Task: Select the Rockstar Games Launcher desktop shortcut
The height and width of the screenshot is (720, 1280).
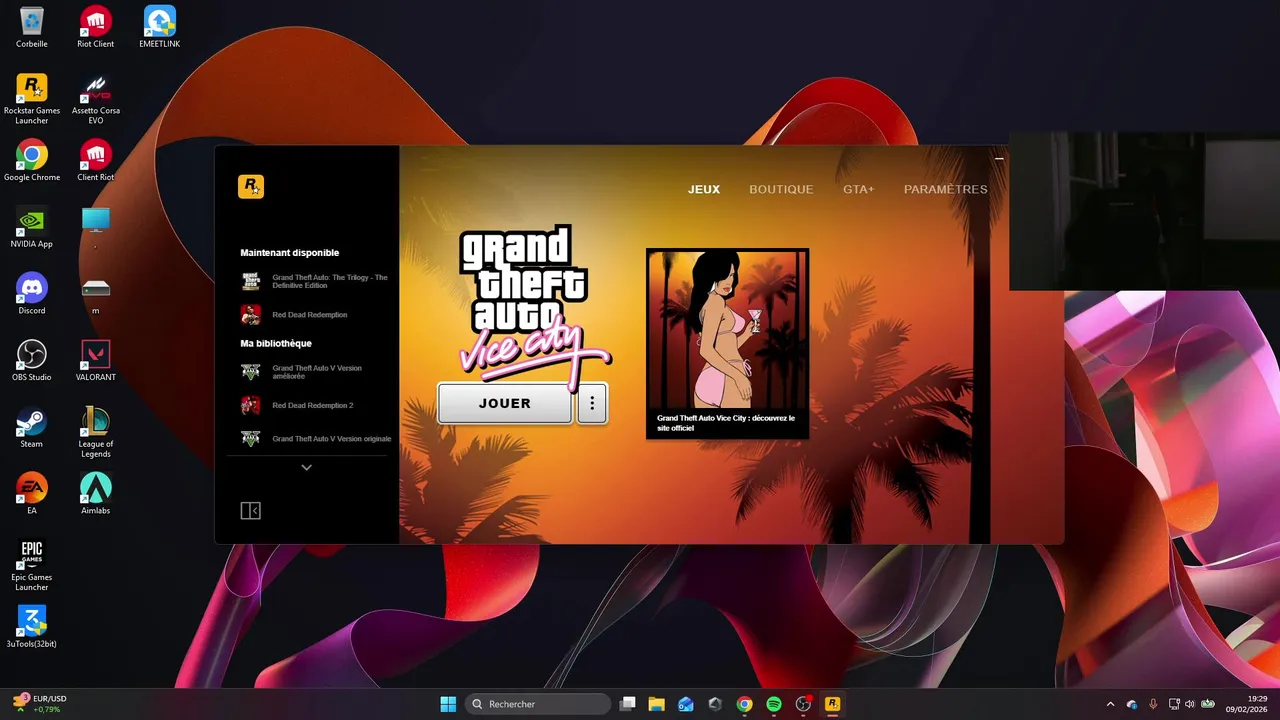Action: (x=32, y=98)
